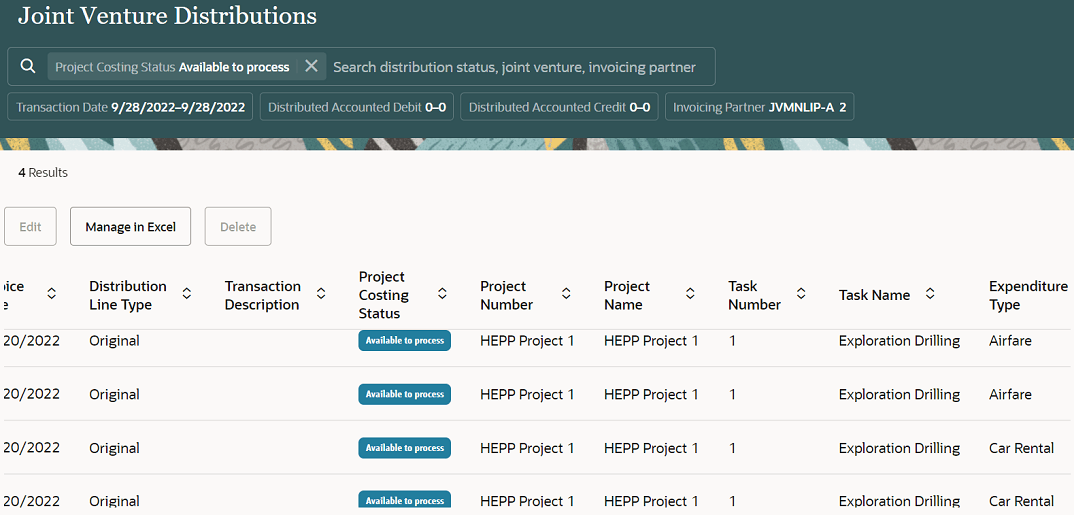Click the Manage in Excel button
The image size is (1074, 515).
click(131, 227)
